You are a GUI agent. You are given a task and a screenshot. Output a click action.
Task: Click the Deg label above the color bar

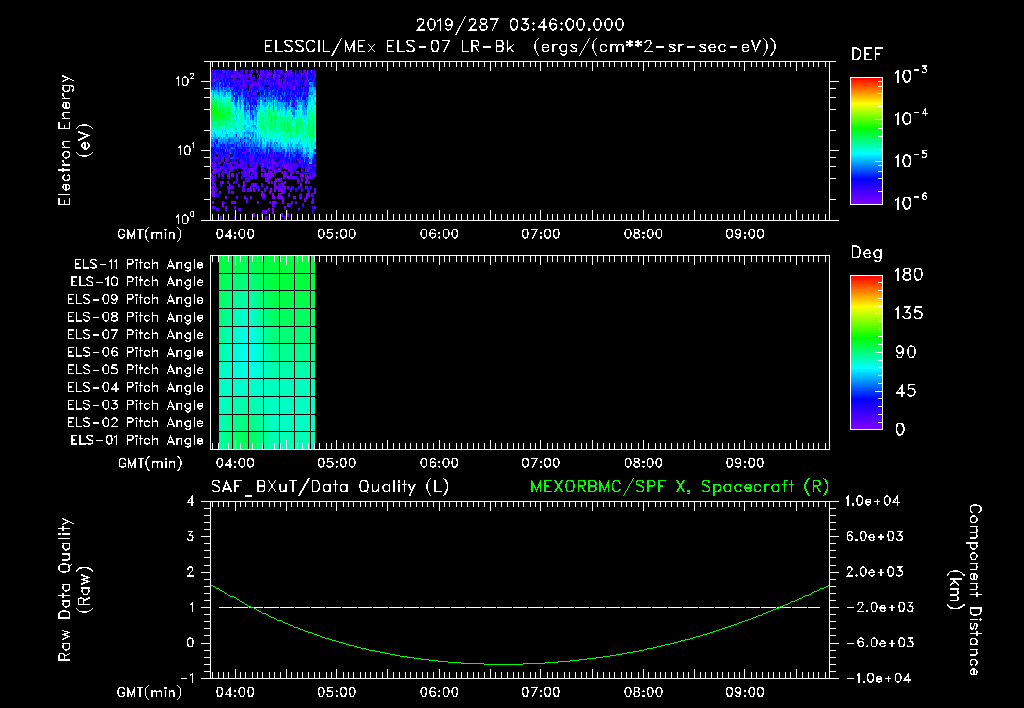click(867, 253)
